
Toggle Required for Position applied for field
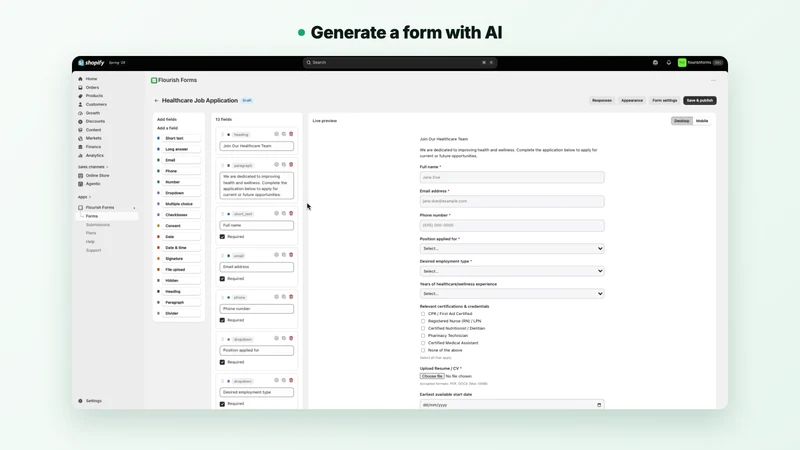(x=222, y=362)
